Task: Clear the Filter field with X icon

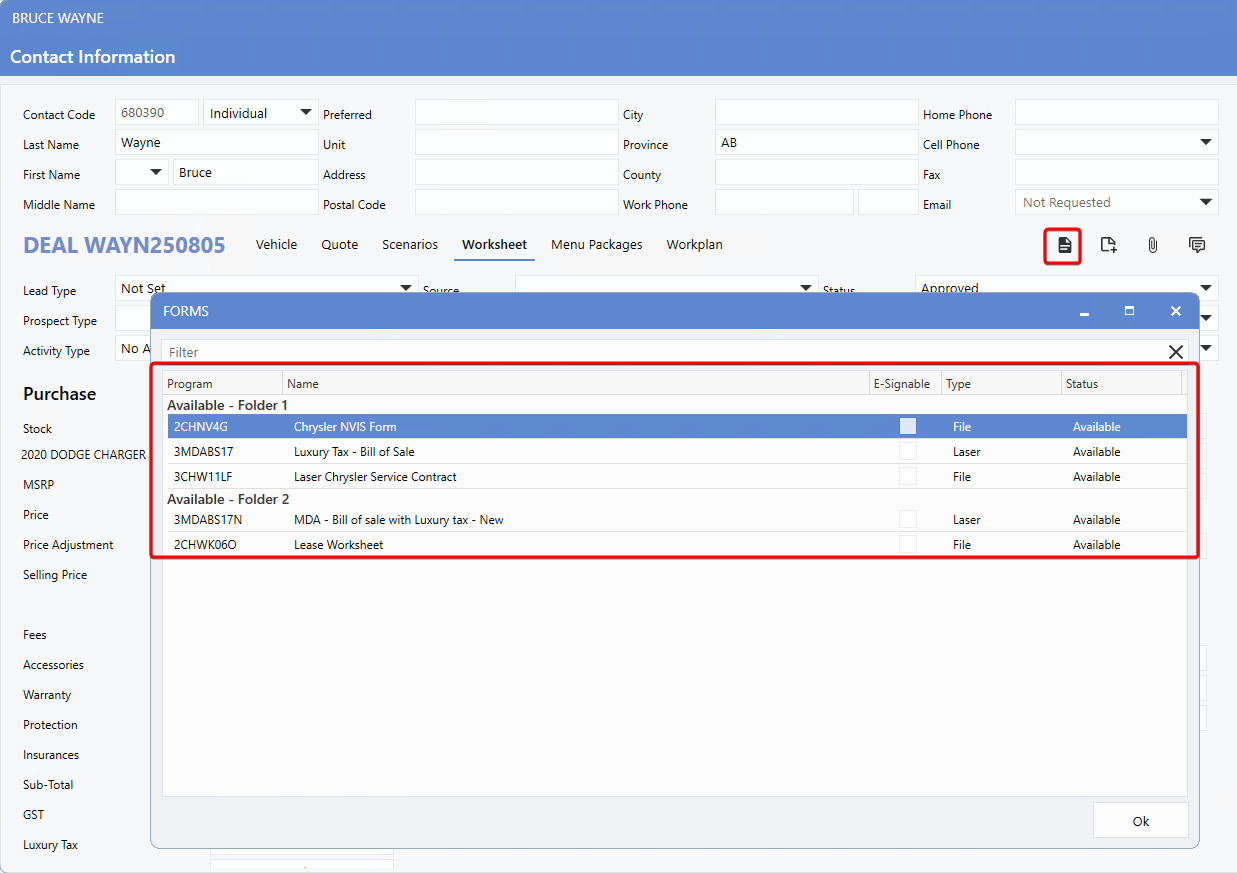Action: (1176, 352)
